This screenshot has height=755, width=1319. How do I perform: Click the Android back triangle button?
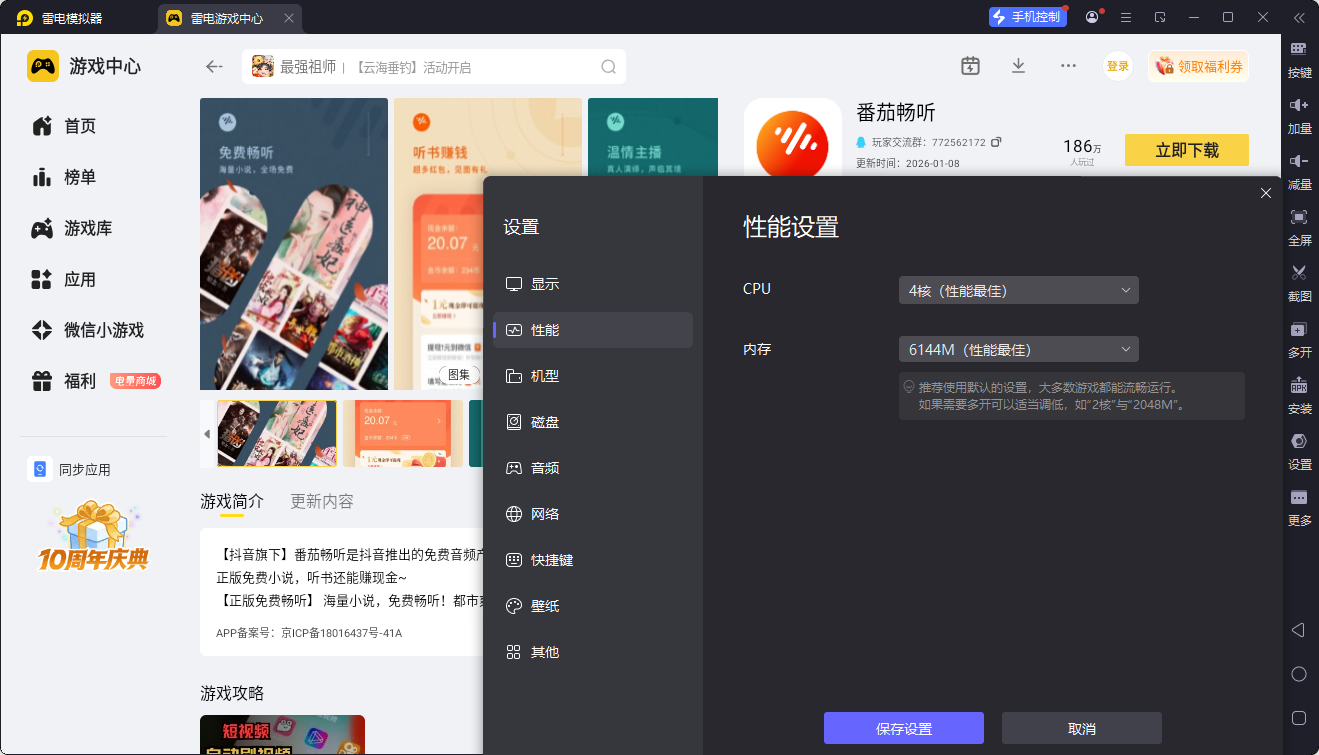pyautogui.click(x=1298, y=630)
